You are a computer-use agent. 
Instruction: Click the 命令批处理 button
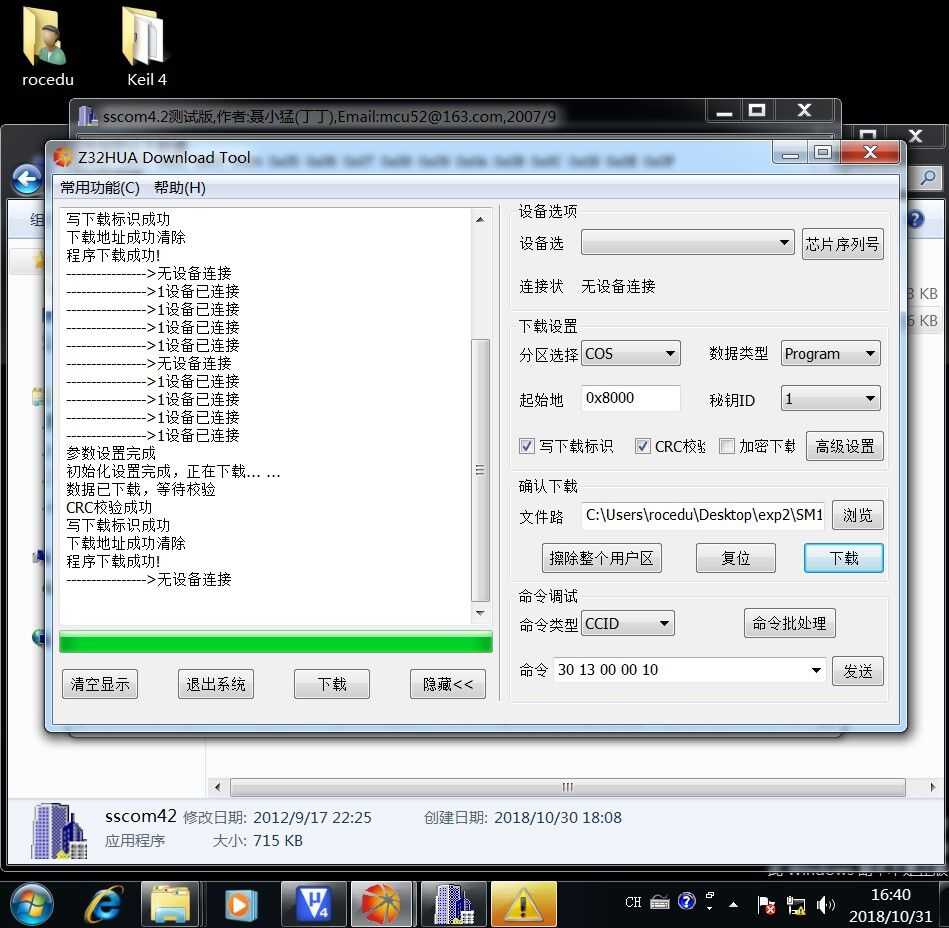point(789,623)
